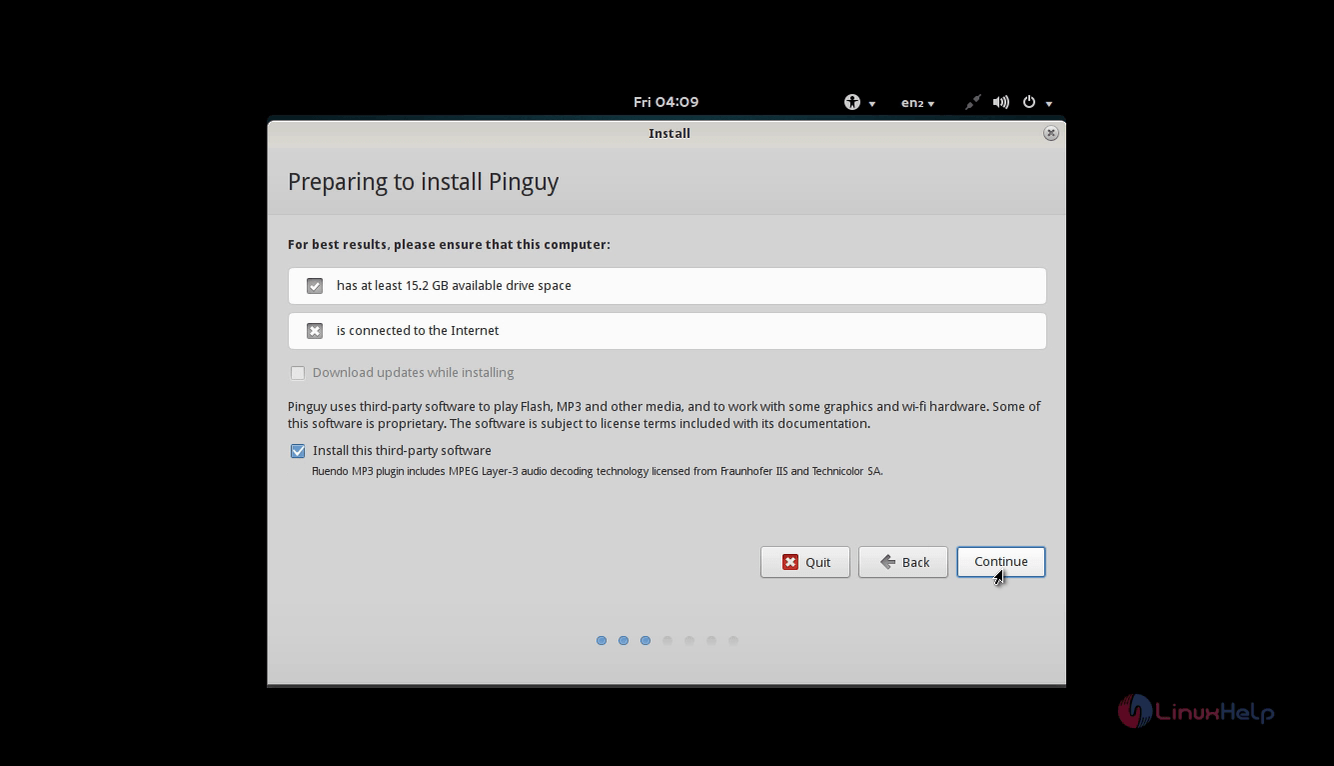Expand the accessibility menu arrow
The image size is (1334, 766).
[x=872, y=103]
